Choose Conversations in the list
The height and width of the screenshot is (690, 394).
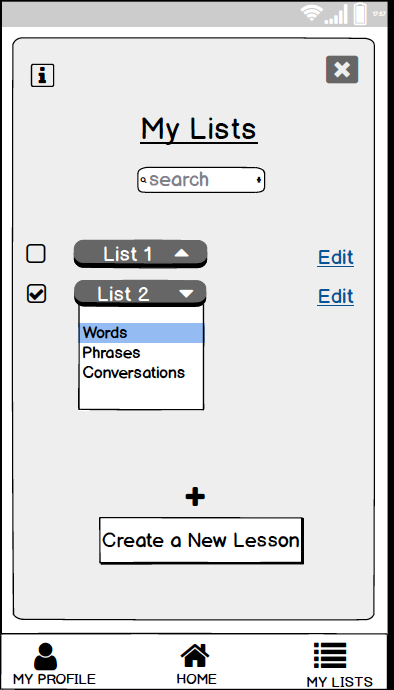(x=134, y=373)
